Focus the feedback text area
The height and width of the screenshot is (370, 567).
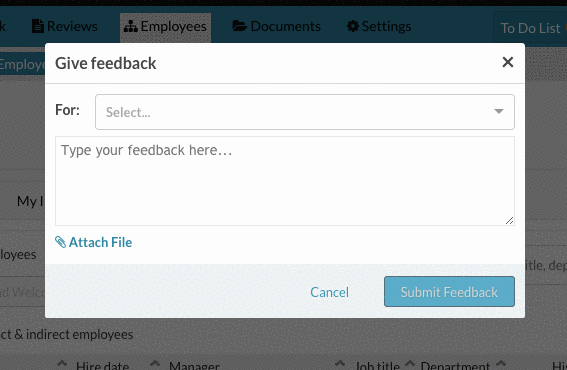click(x=285, y=181)
